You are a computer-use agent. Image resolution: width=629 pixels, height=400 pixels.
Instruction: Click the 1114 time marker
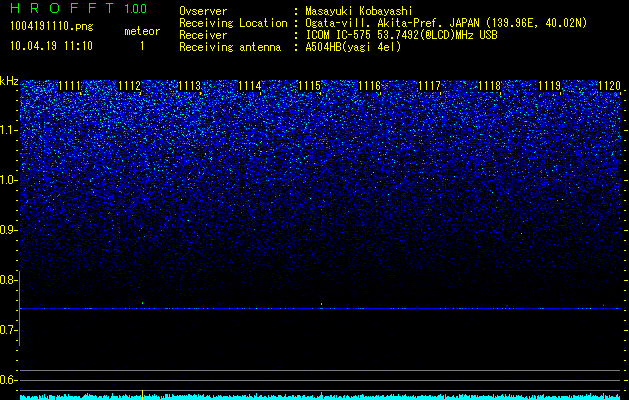pos(250,86)
